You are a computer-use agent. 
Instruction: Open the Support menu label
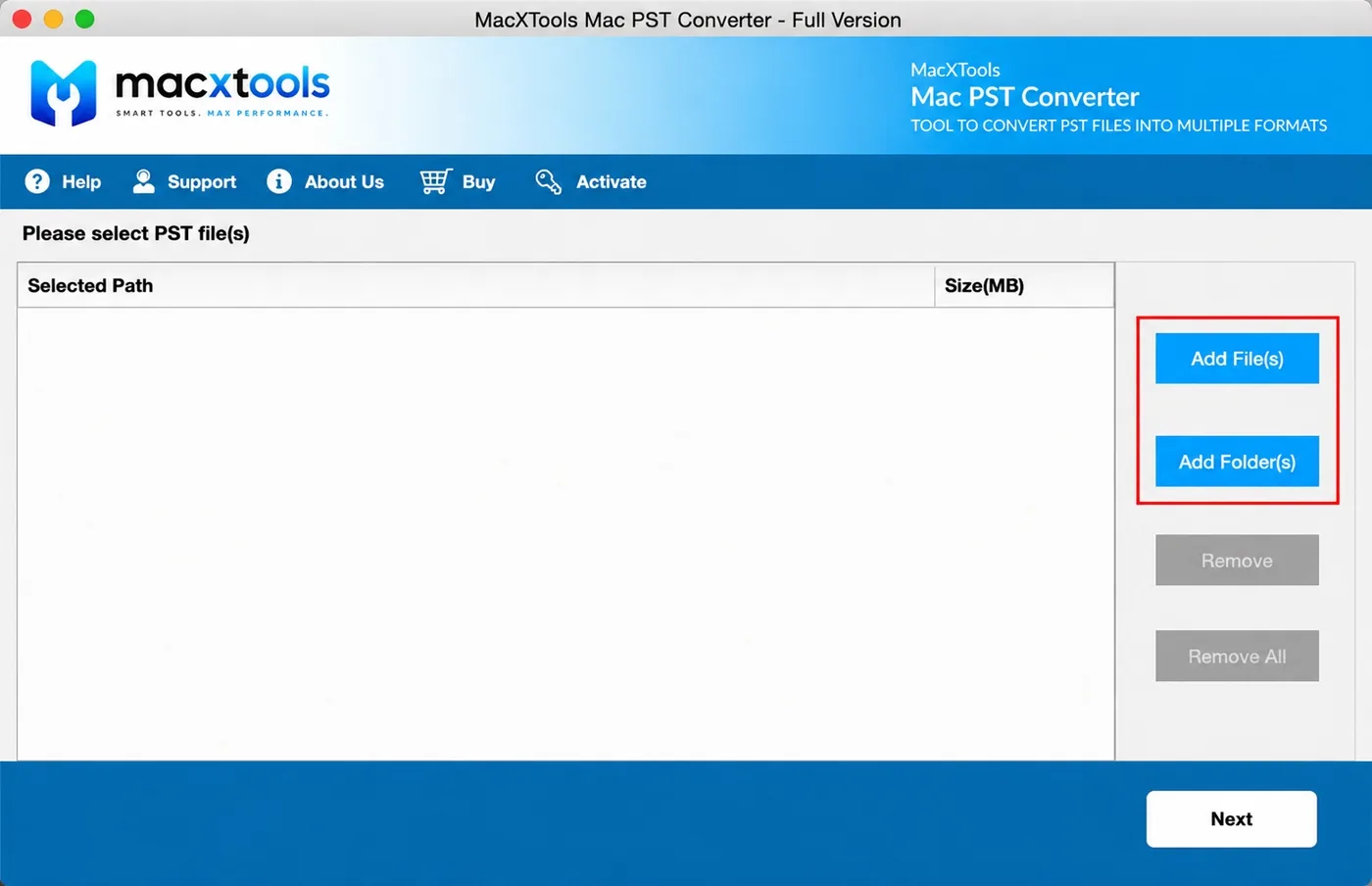tap(202, 182)
